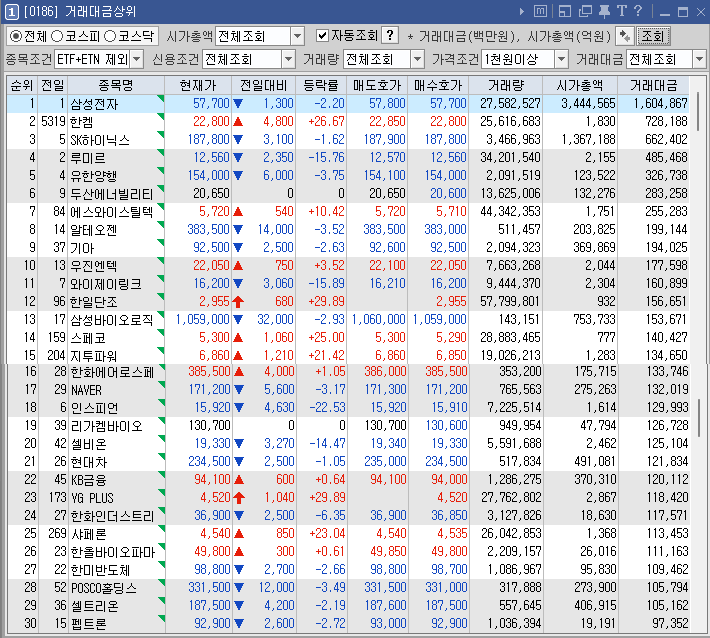Click the link arrows icon left of 조회
Viewport: 710px width, 638px height.
[x=625, y=36]
